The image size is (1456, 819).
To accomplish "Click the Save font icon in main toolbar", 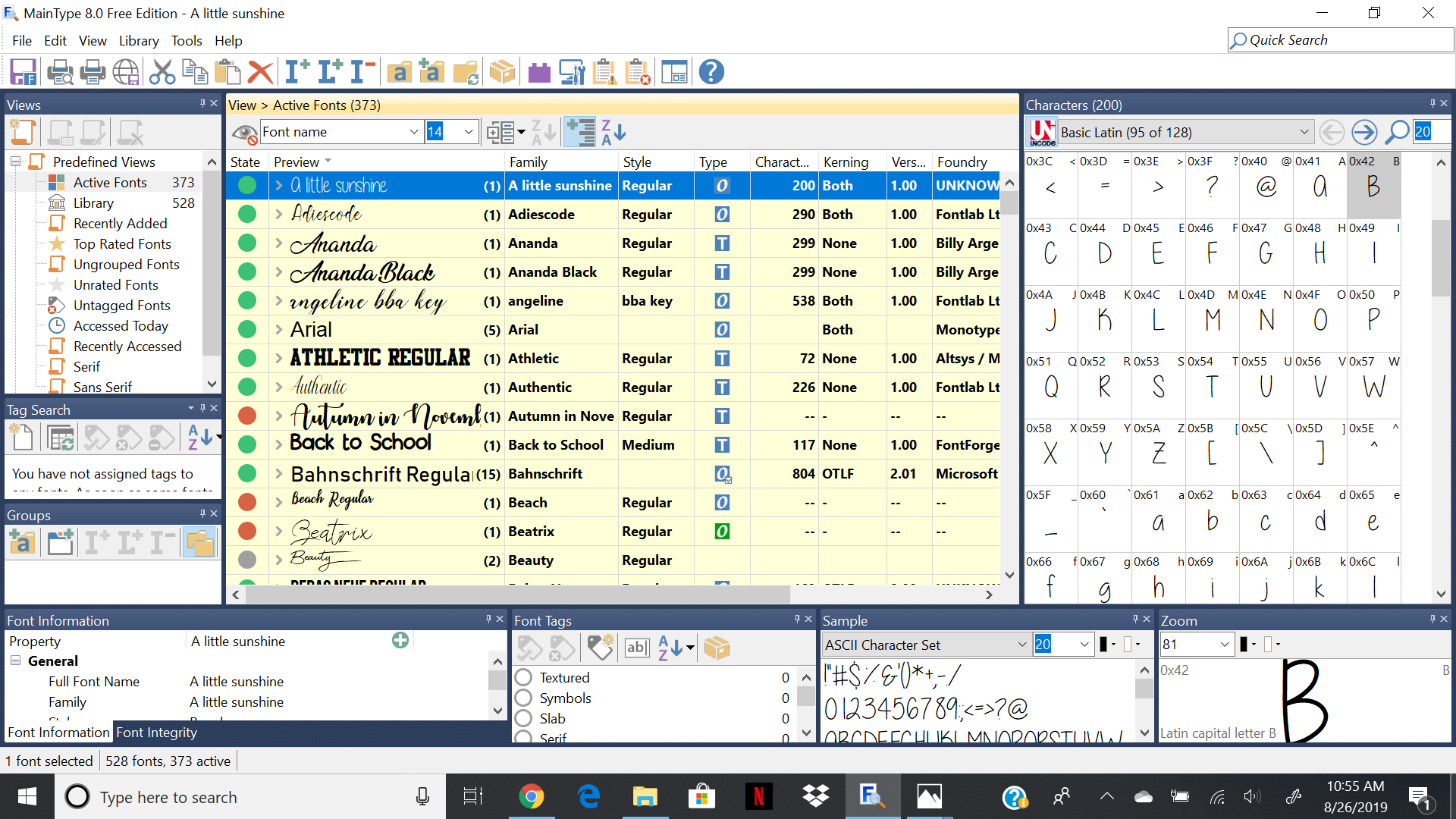I will [x=23, y=72].
